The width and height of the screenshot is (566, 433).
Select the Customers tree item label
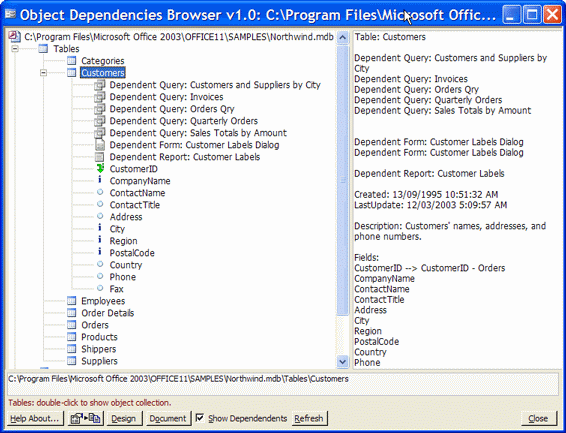tap(103, 73)
